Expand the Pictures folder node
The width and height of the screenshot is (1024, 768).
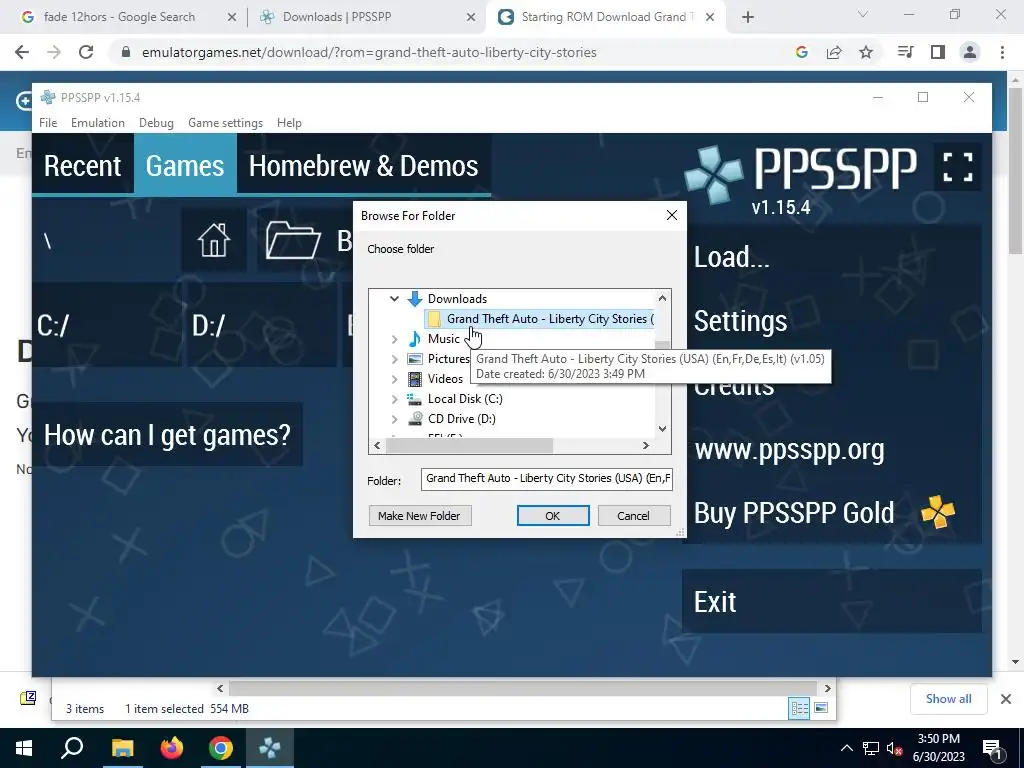394,359
